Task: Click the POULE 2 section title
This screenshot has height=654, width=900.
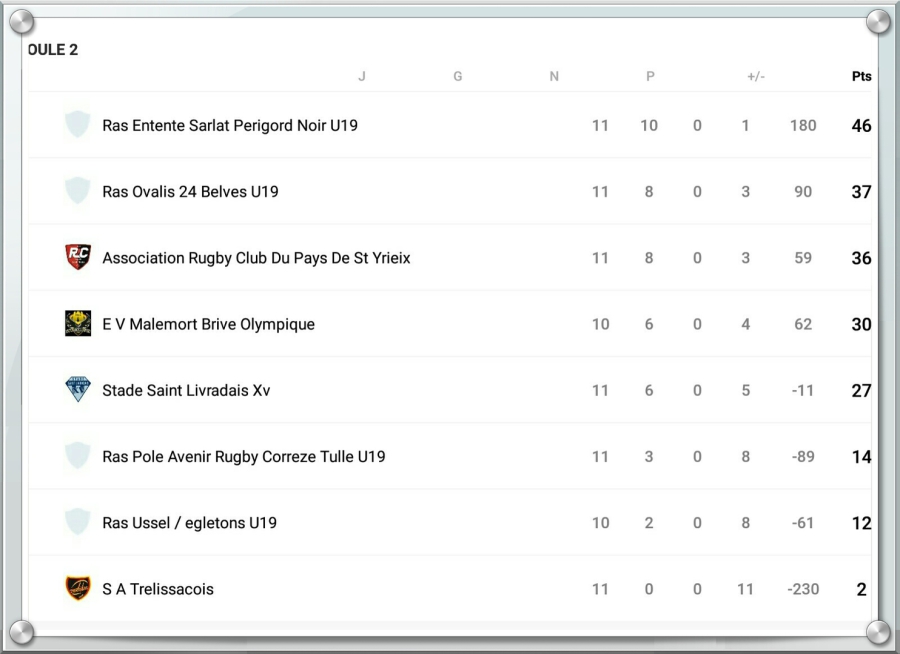Action: pos(53,50)
